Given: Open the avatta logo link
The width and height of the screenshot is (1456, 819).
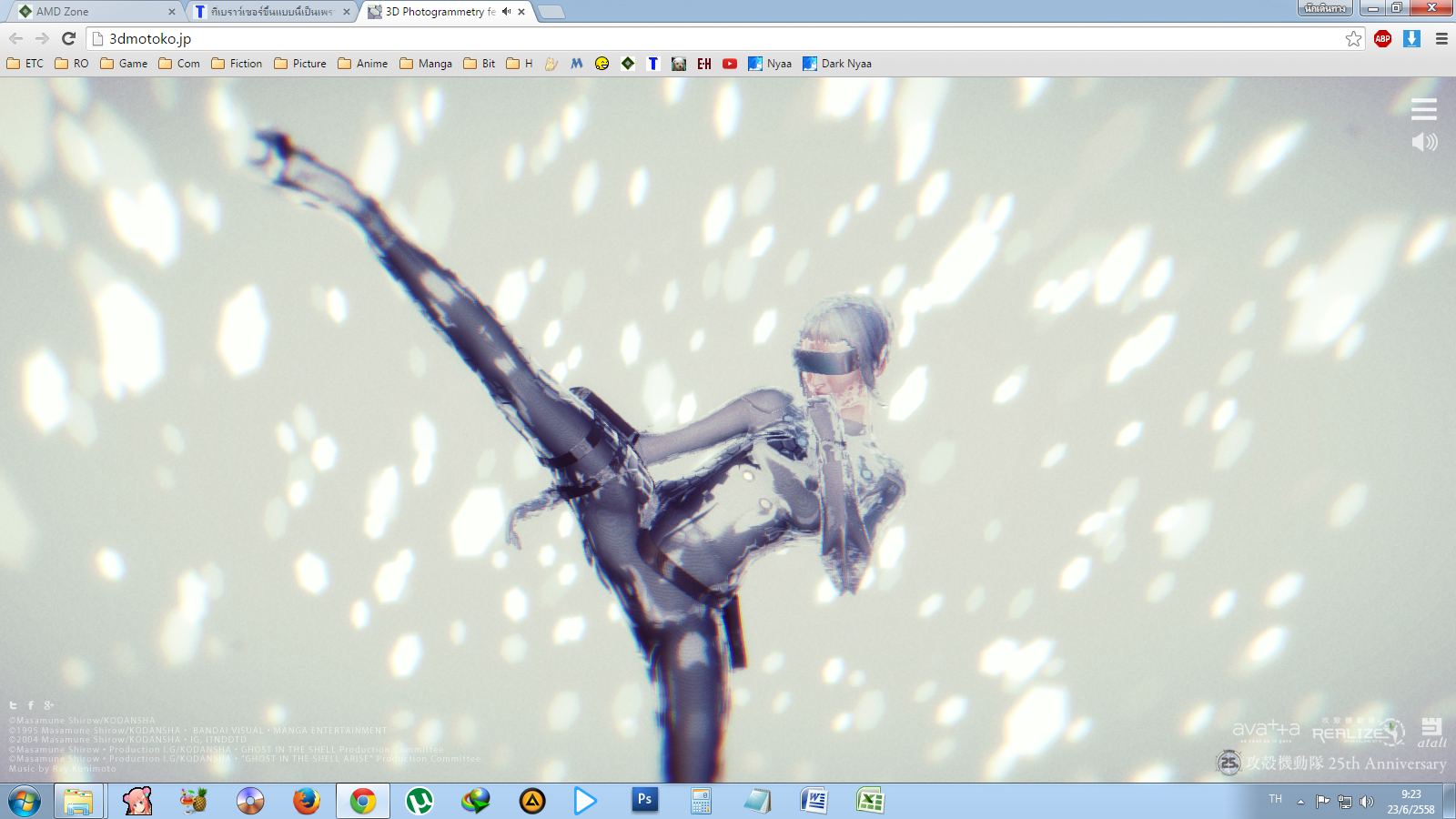Looking at the screenshot, I should pyautogui.click(x=1266, y=729).
